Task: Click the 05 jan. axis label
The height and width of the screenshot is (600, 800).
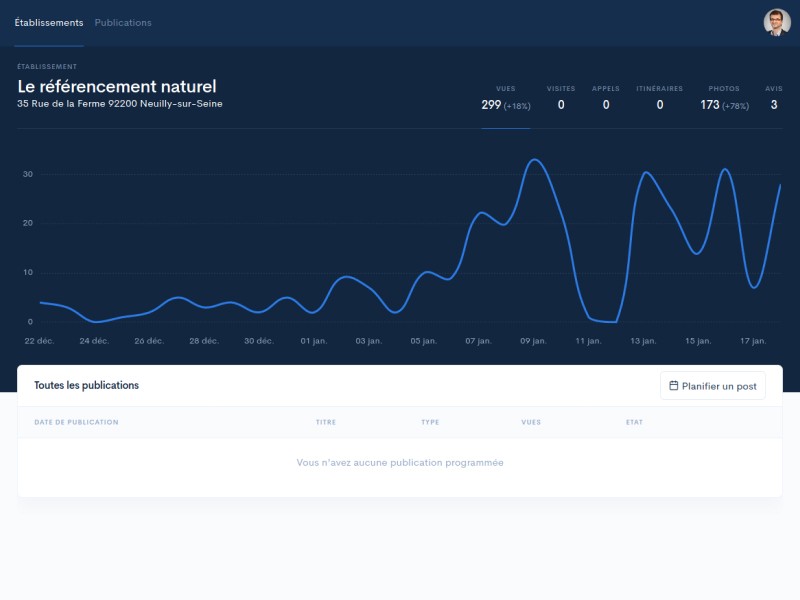Action: pyautogui.click(x=423, y=341)
